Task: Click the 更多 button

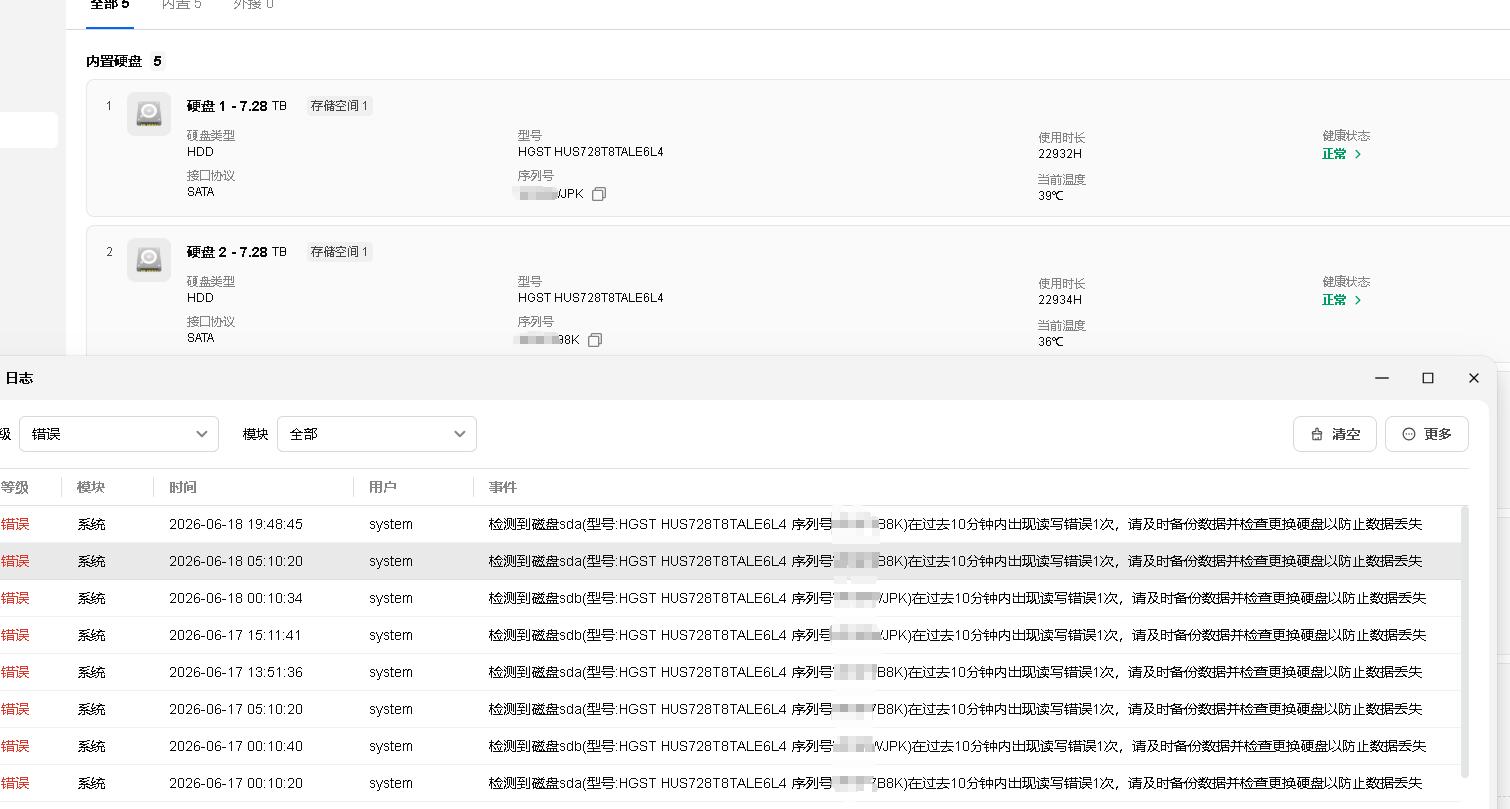Action: point(1427,434)
